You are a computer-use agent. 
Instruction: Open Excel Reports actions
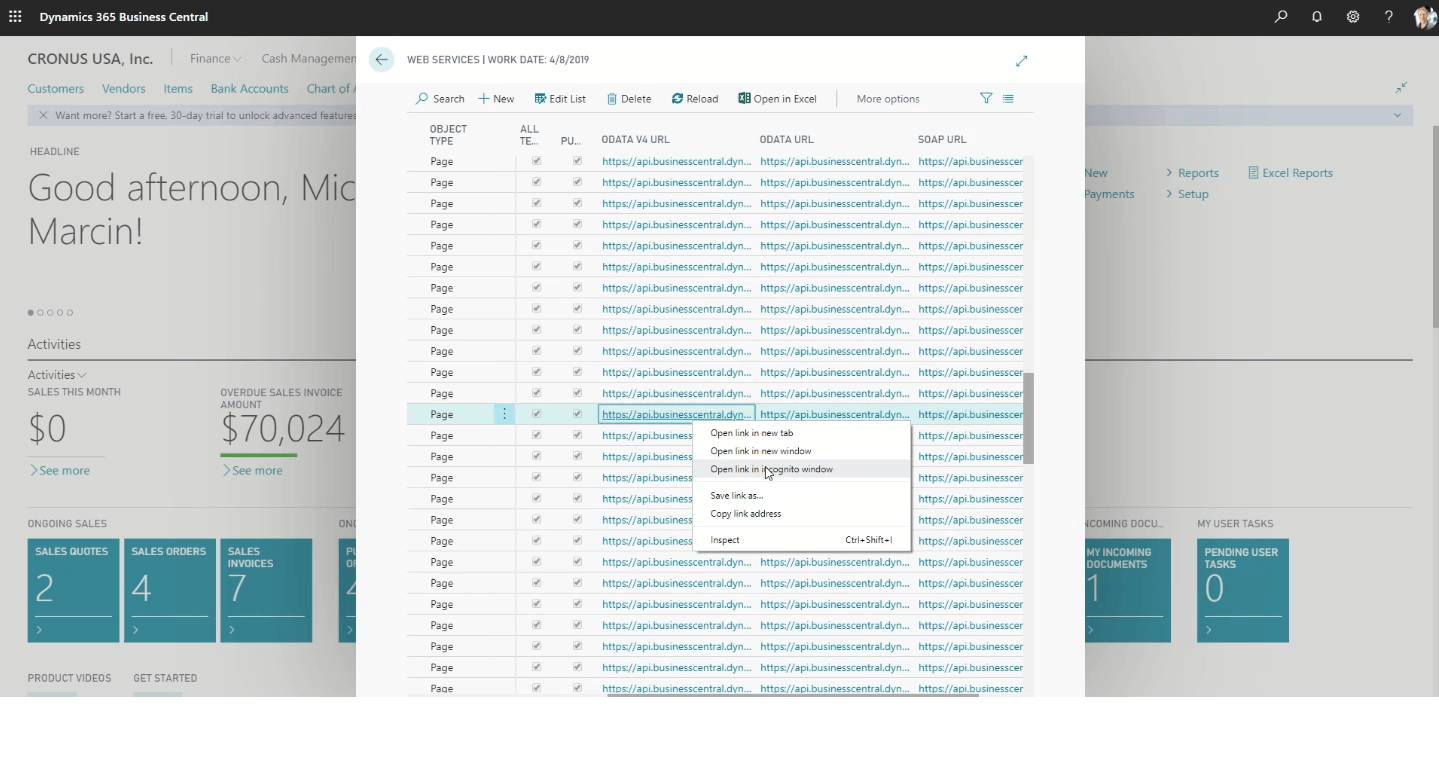coord(1290,173)
